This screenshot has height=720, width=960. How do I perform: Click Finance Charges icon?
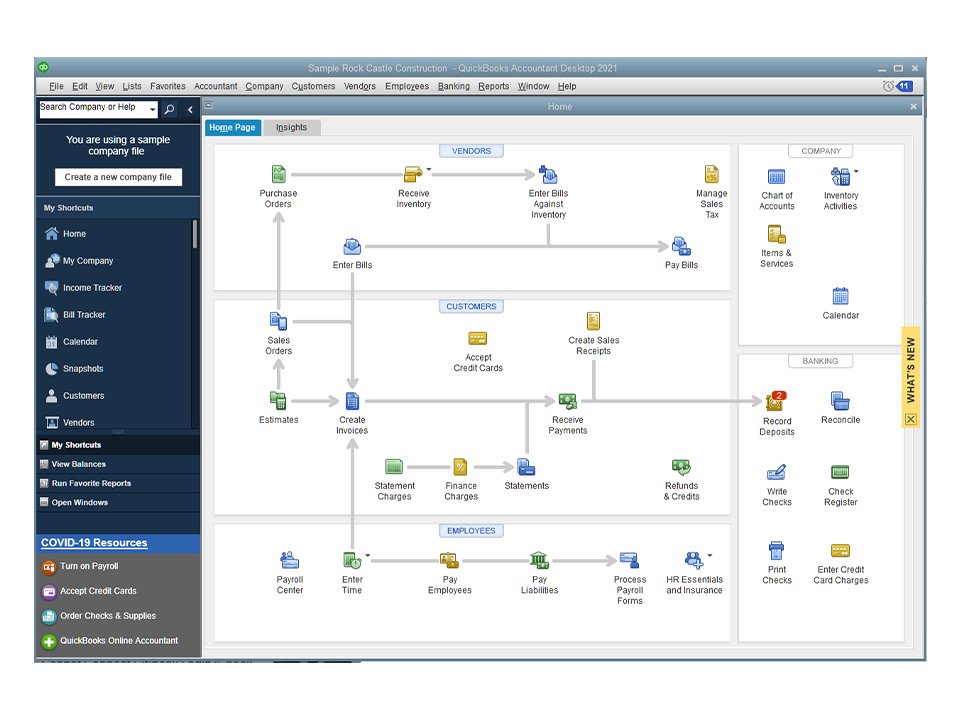[x=460, y=467]
